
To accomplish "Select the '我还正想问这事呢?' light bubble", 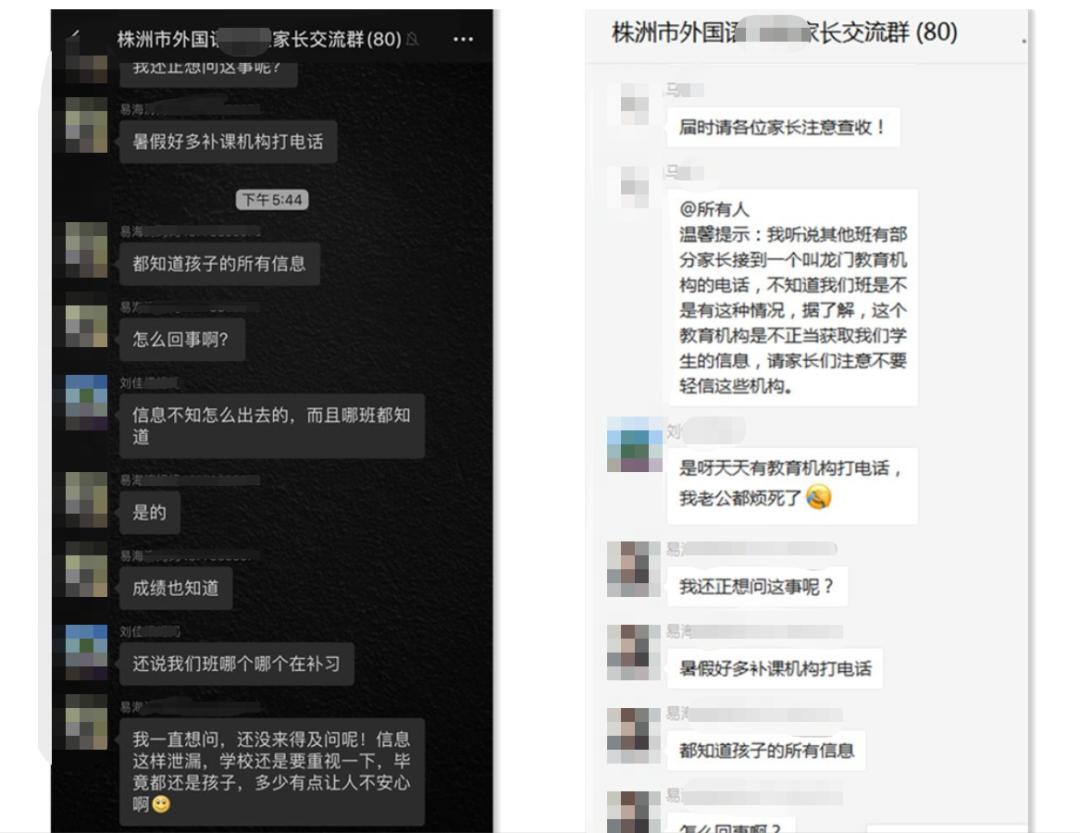I will coord(757,587).
